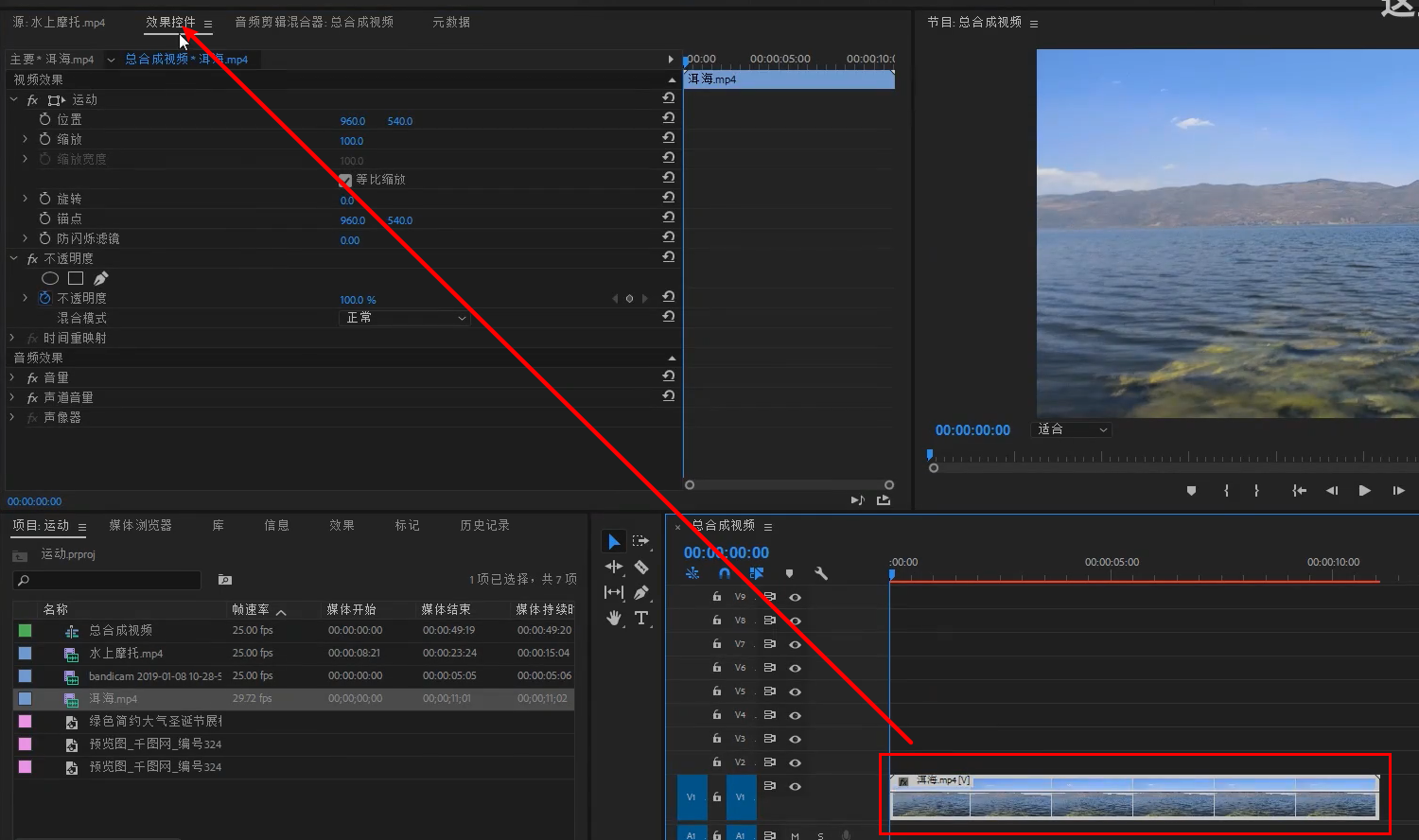Step forward one frame in program monitor
1419x840 pixels.
pos(1398,490)
